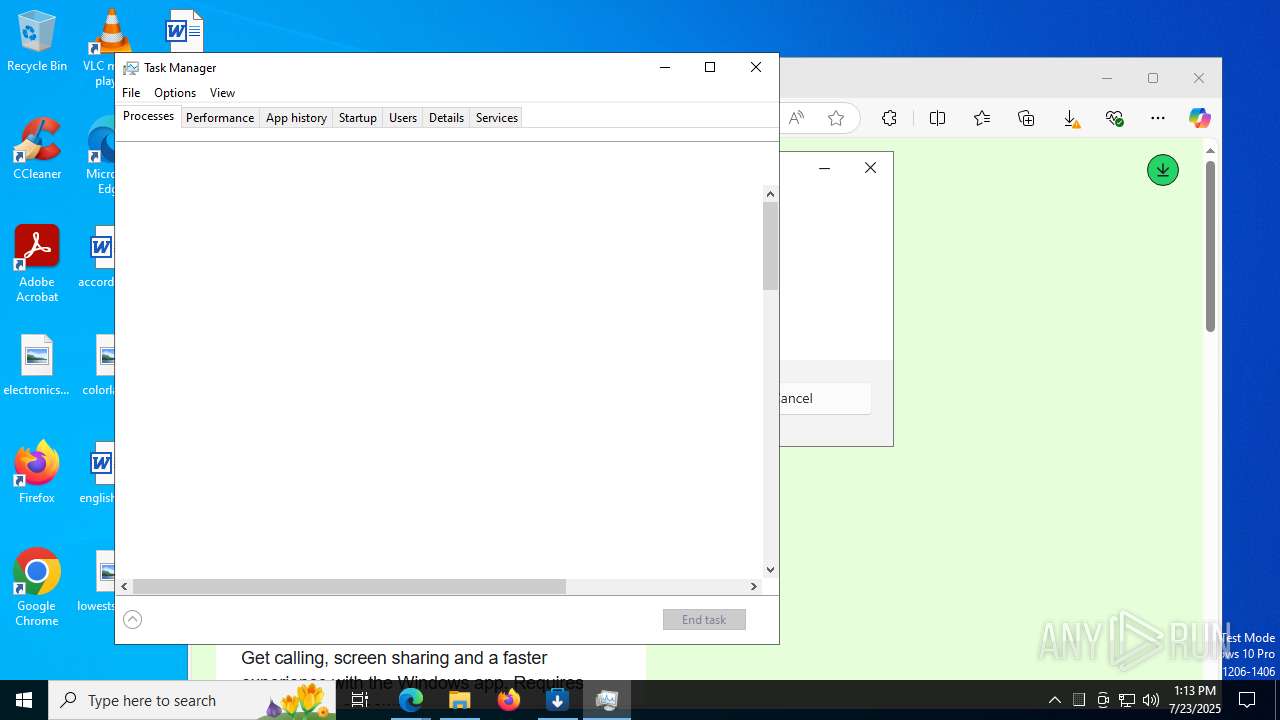The image size is (1280, 720).
Task: Click the Cancel button in the dialog behind Task Manager
Action: click(x=825, y=398)
